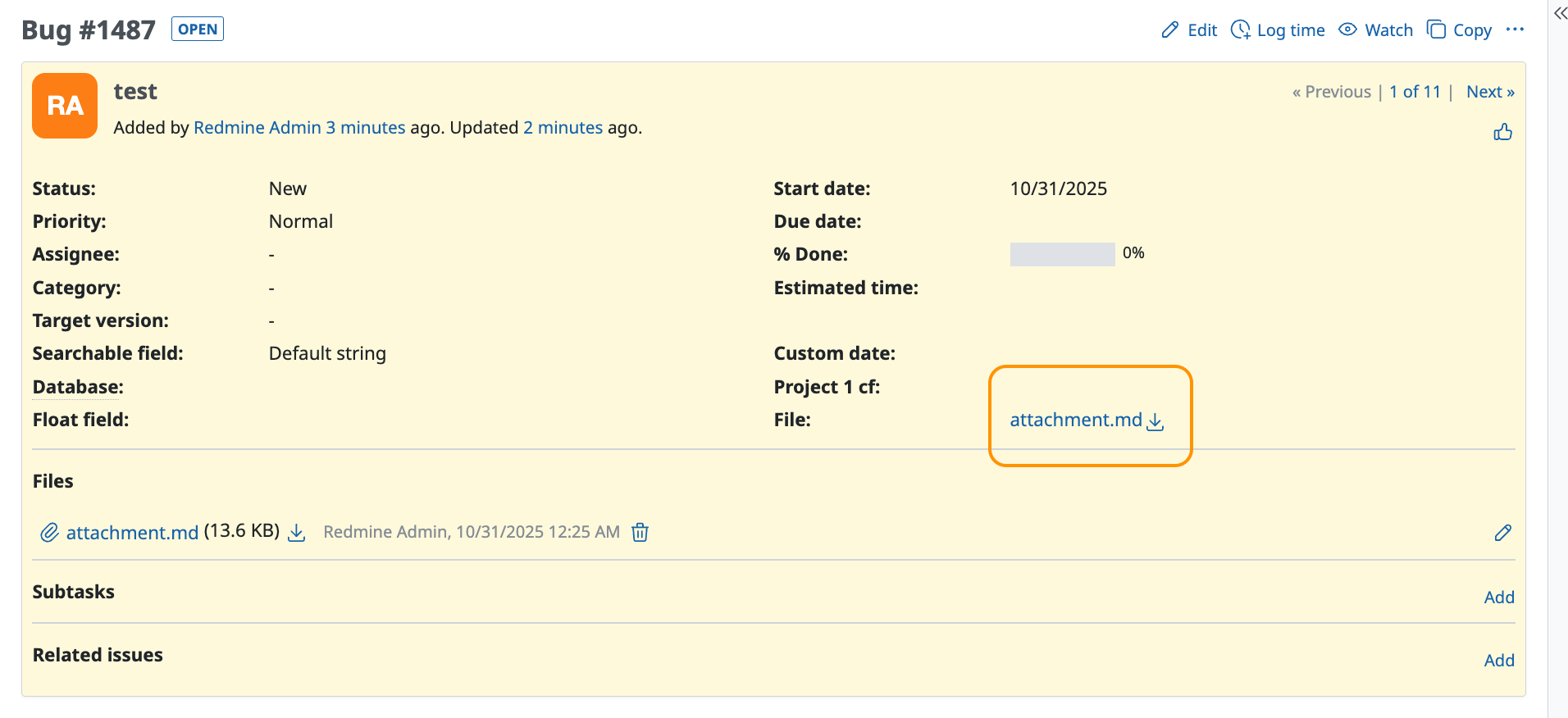Click the '2 minutes' updated time link
The width and height of the screenshot is (1568, 718).
click(563, 128)
